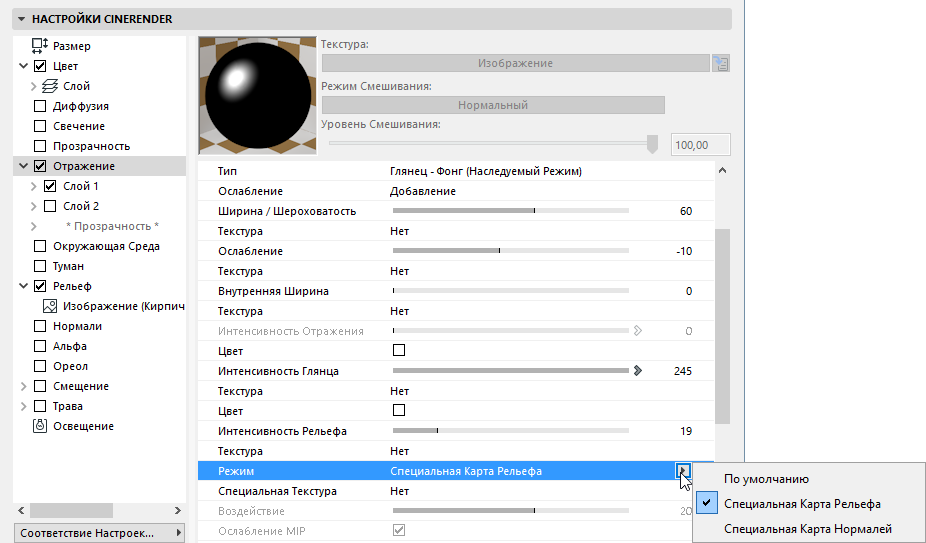Check the Цвет box below Интенсивность Глянца
This screenshot has height=543, width=926.
tap(399, 410)
